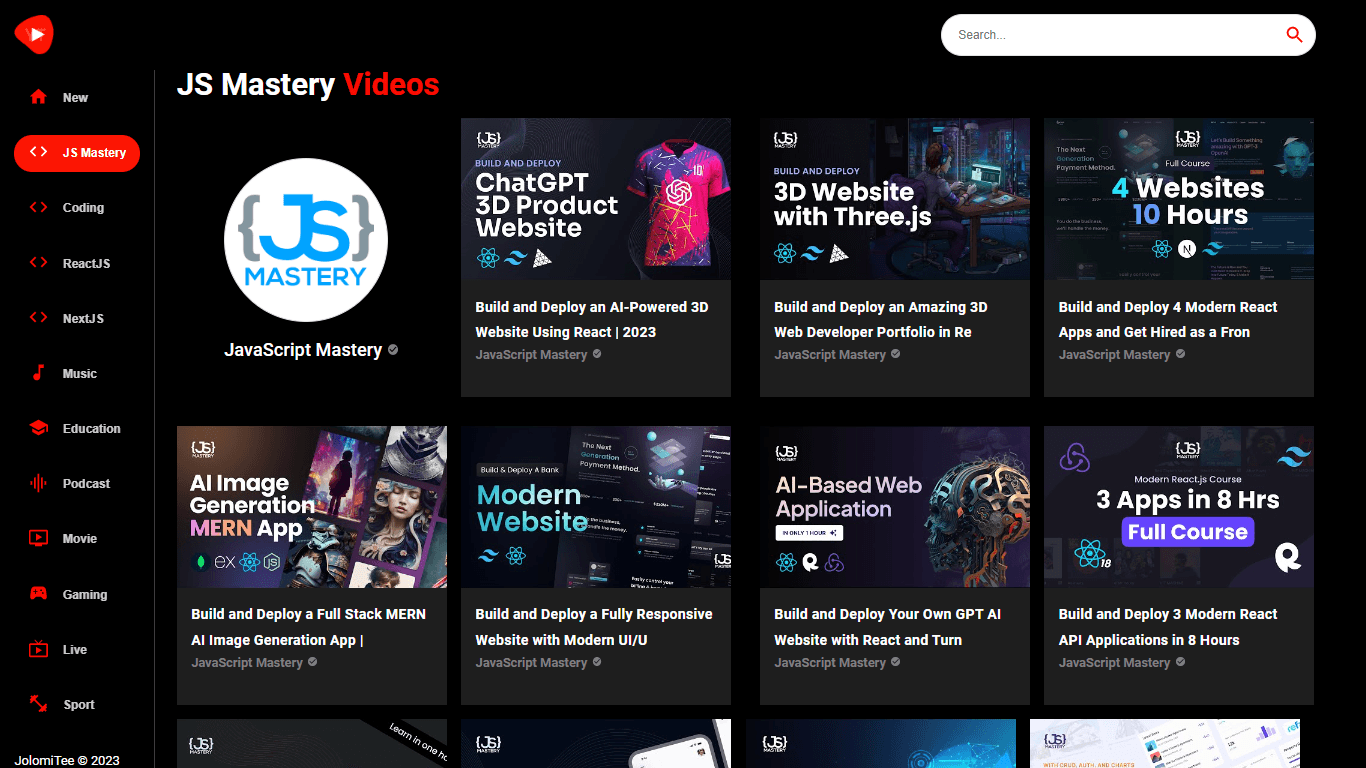Screen dimensions: 1366x768
Task: Click the code icon beside NextJS
Action: [39, 318]
